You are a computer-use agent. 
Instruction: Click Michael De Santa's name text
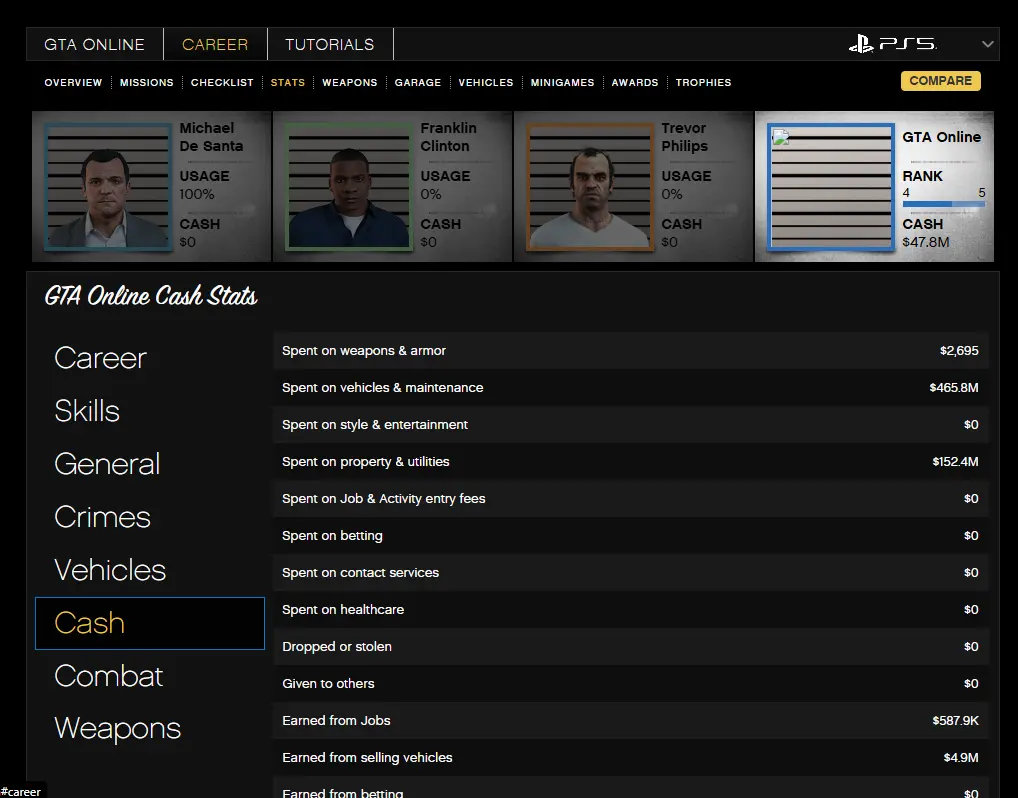pos(211,137)
